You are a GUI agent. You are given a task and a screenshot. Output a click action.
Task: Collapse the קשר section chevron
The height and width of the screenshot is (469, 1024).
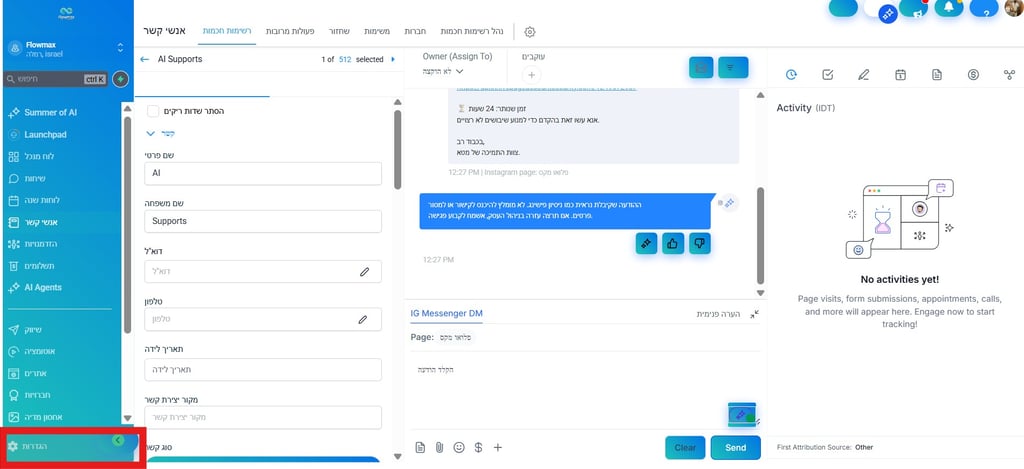pyautogui.click(x=150, y=133)
